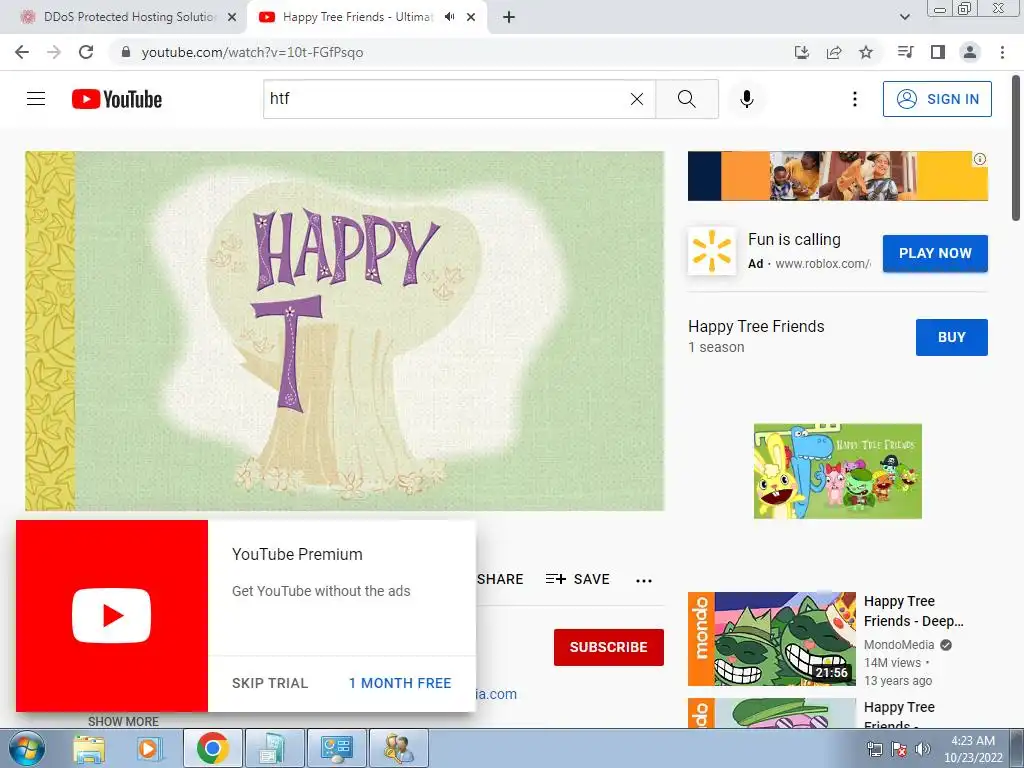Open the Happy Tree Friends season title
1024x768 pixels.
point(756,326)
